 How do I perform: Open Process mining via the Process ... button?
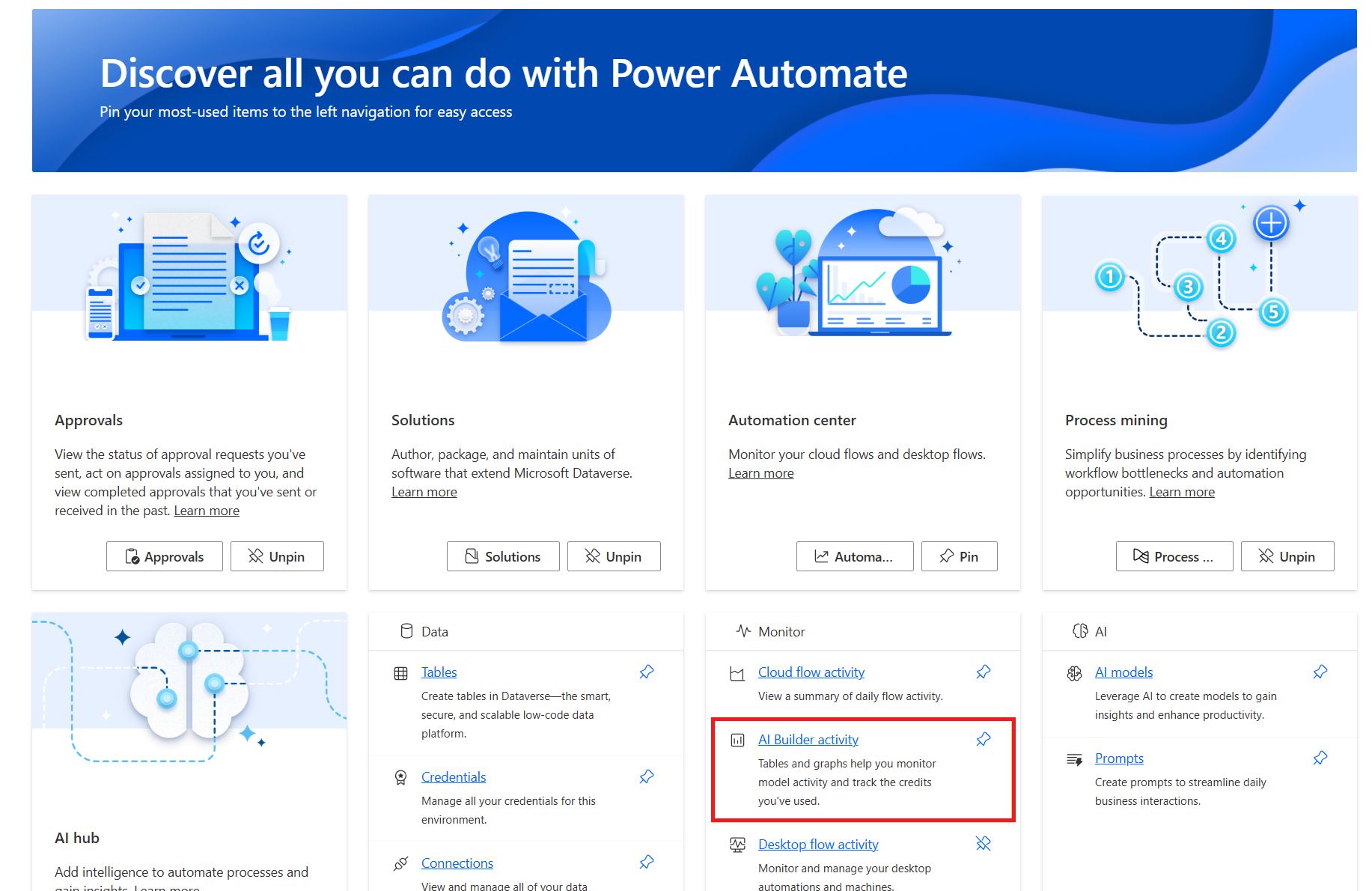(x=1174, y=556)
